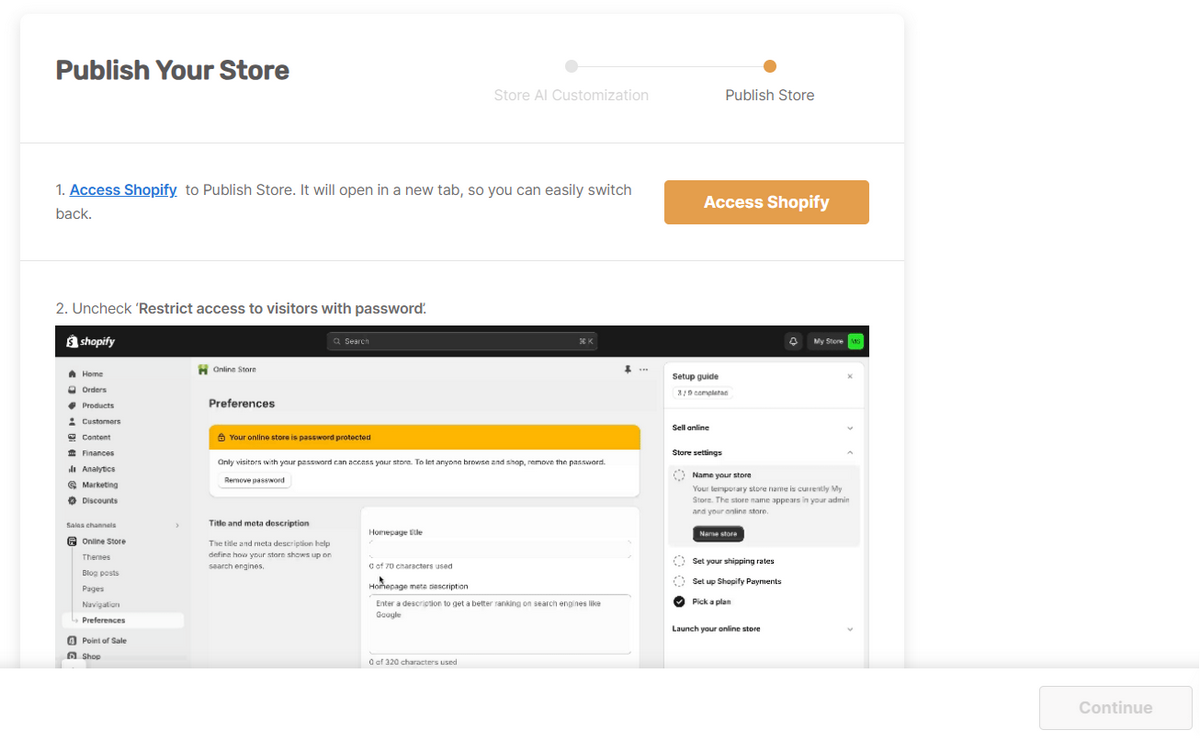Click the '0 of 70 characters used' text
The image size is (1200, 742).
click(411, 566)
